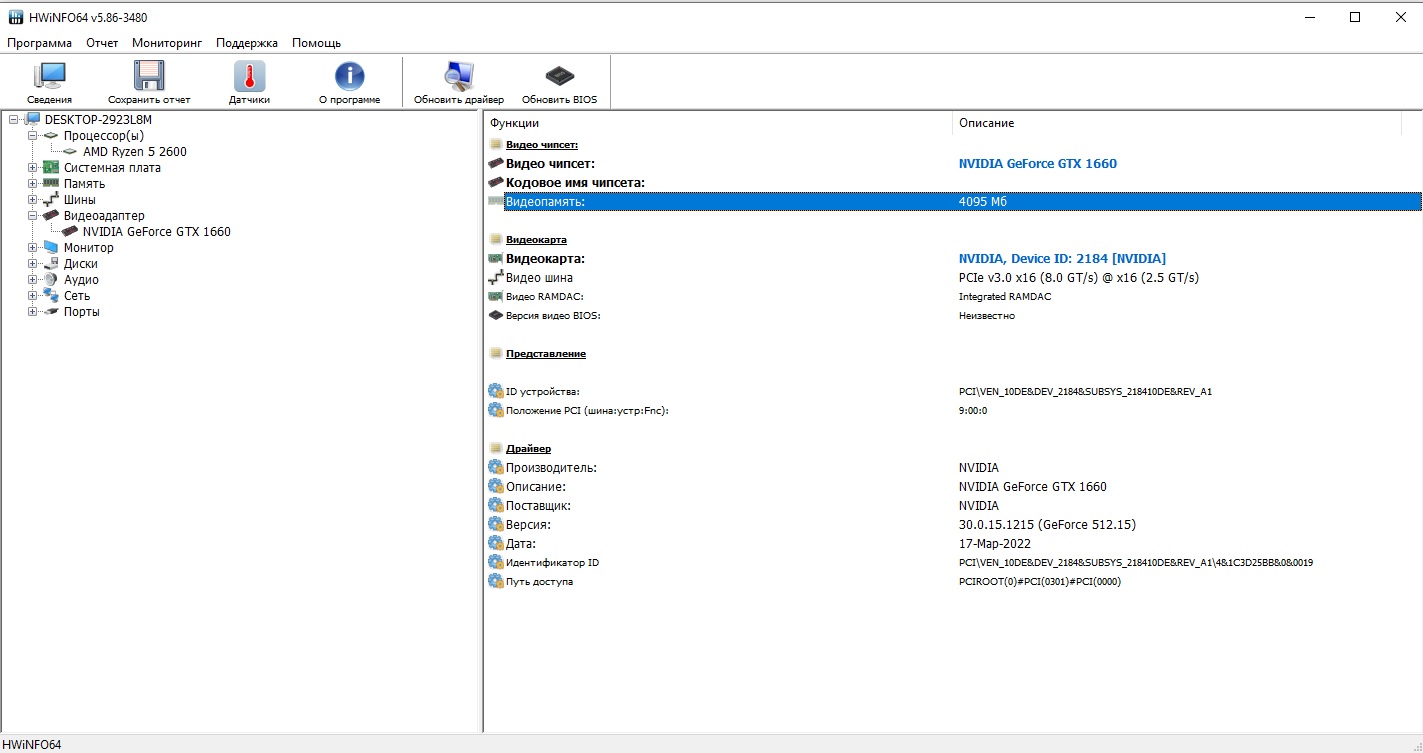
Task: Open the Мониторинг menu
Action: (167, 43)
